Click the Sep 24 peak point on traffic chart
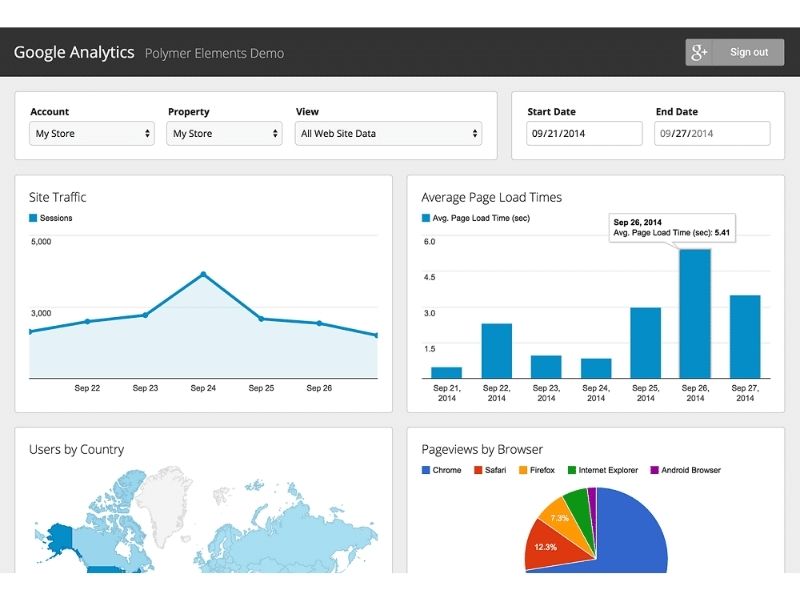Screen dimensions: 800x600 pos(203,274)
